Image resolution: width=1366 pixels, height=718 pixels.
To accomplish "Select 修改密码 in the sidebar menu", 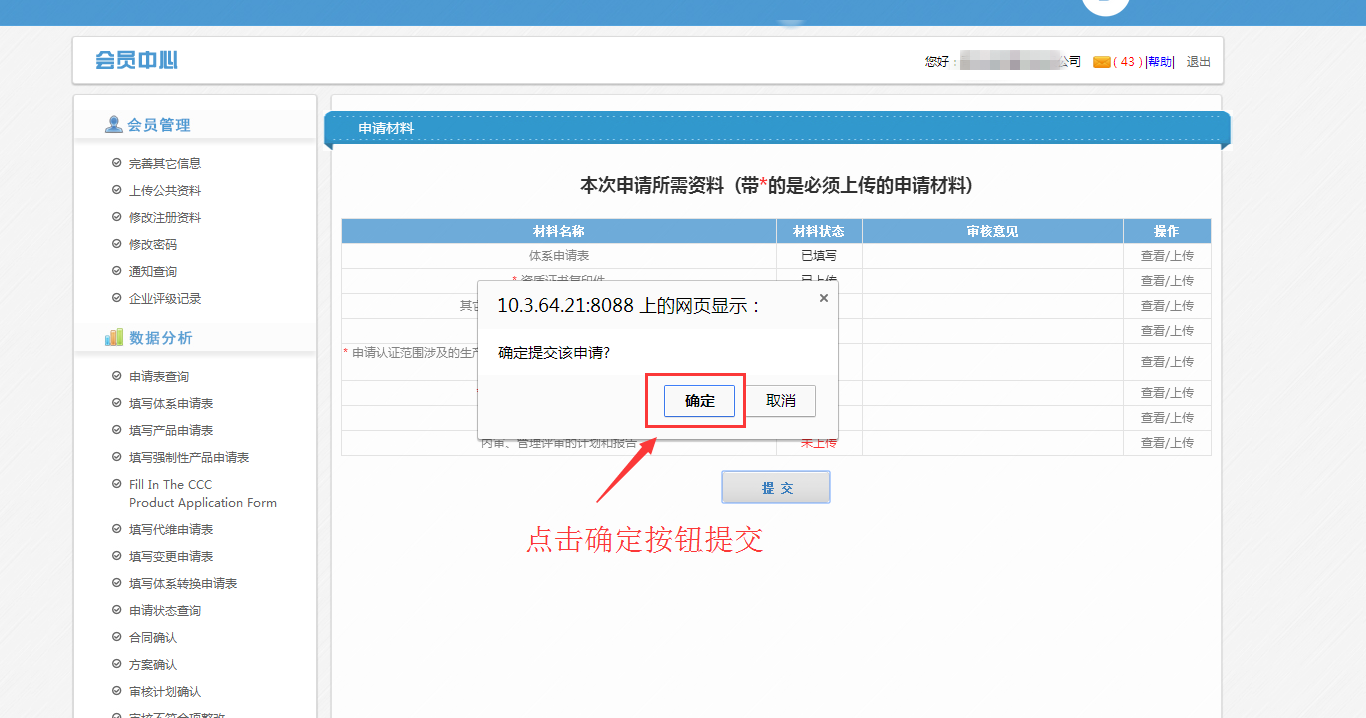I will pos(152,244).
